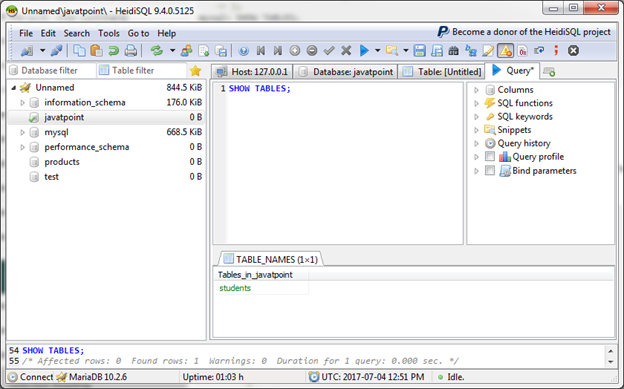Image resolution: width=624 pixels, height=389 pixels.
Task: Open a new query tab icon
Action: tap(549, 72)
